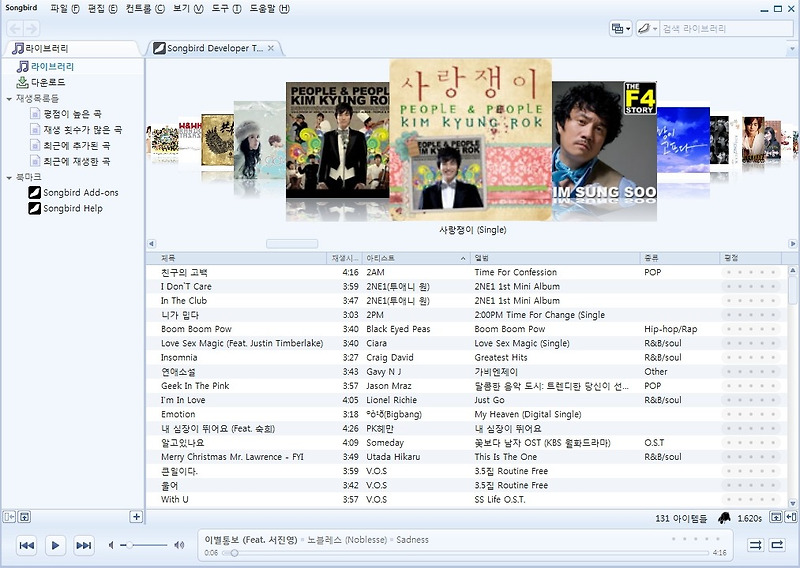Screen dimensions: 800x568
Task: Click the track list scroll-down arrow
Action: pyautogui.click(x=793, y=503)
